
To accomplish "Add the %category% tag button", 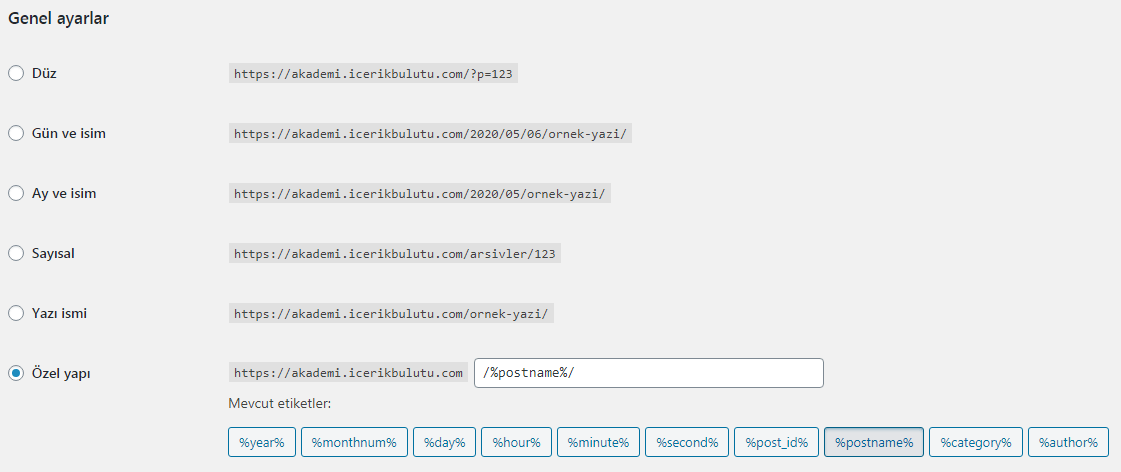I will 975,442.
